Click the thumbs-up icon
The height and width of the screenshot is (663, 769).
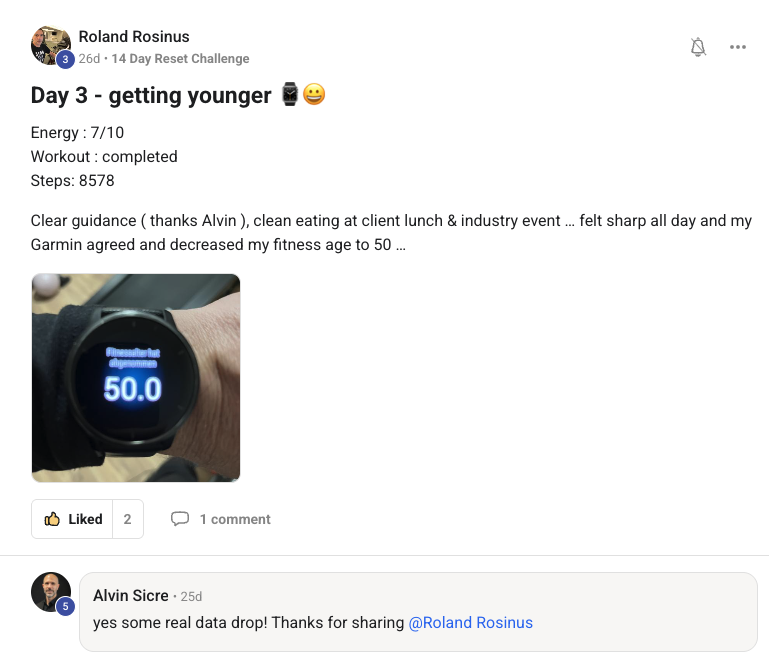[52, 519]
